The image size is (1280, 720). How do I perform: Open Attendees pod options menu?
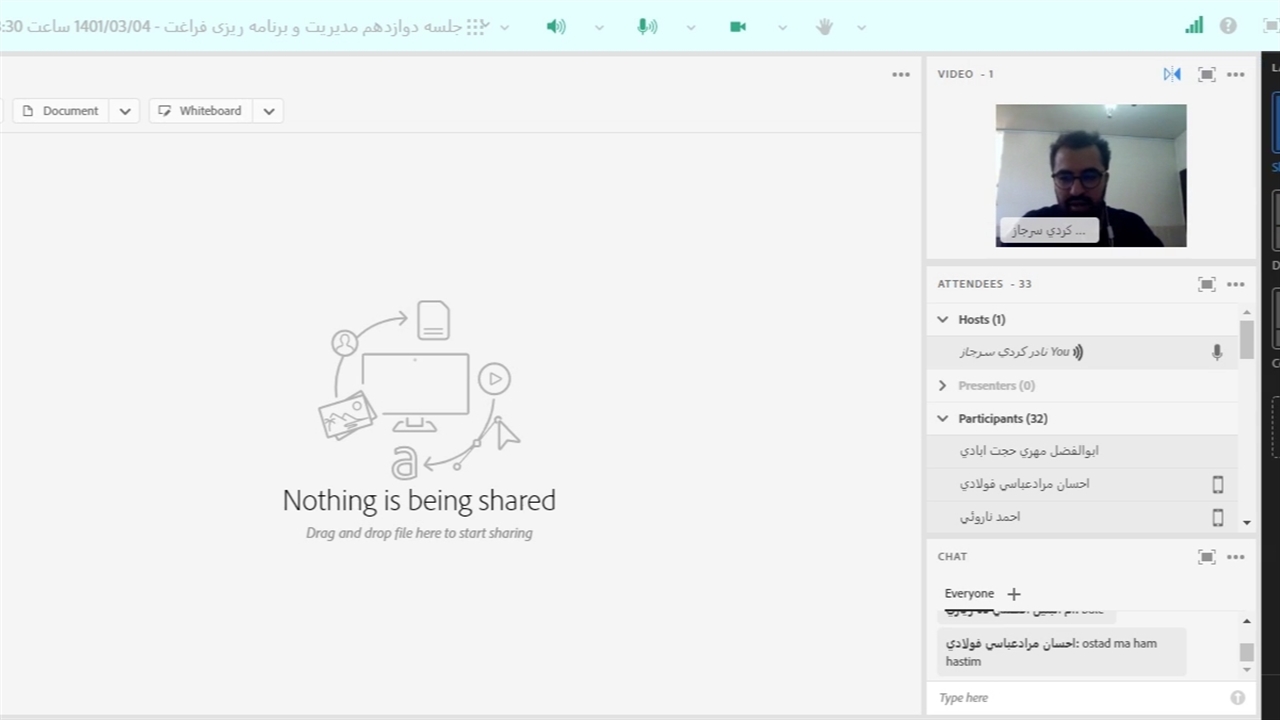1236,284
